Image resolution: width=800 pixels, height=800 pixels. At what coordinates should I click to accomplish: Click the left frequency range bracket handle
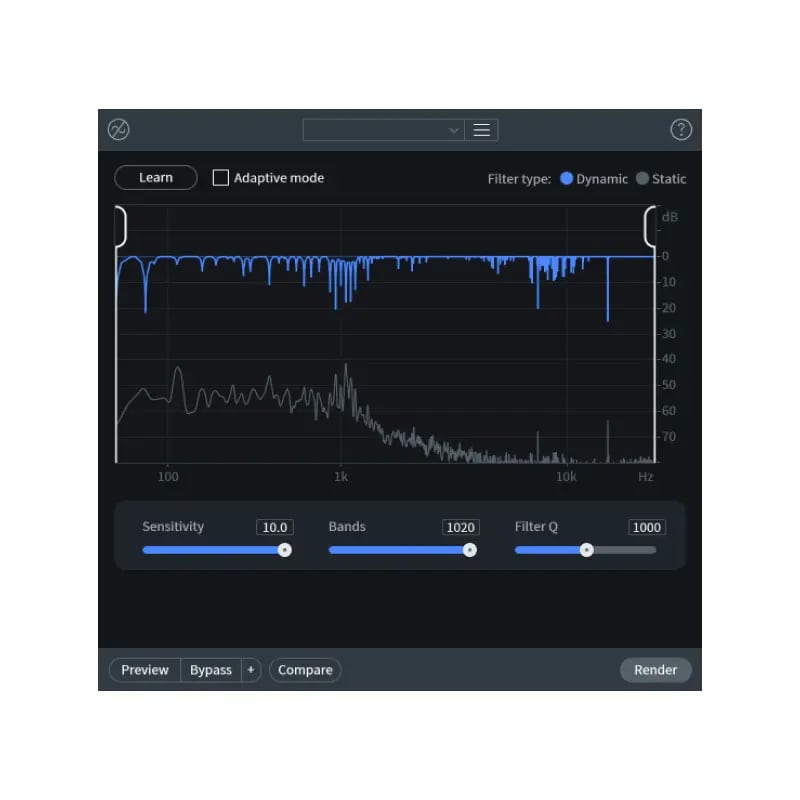pyautogui.click(x=121, y=227)
